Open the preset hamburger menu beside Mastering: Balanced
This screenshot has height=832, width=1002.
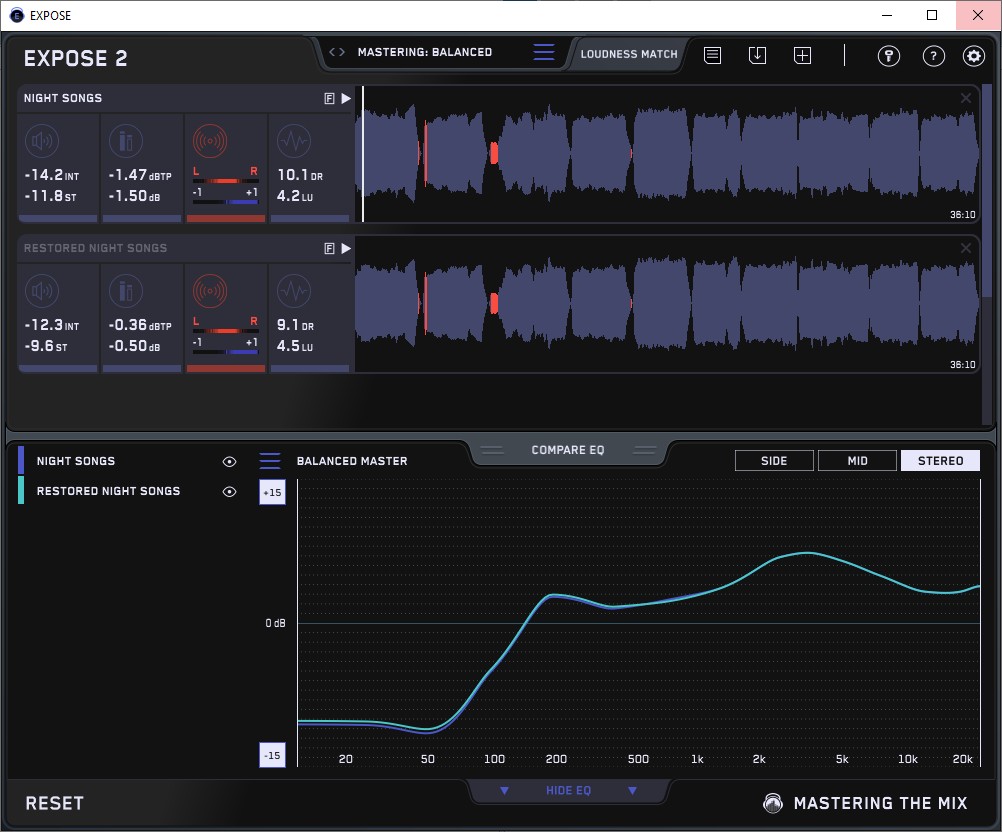pyautogui.click(x=544, y=52)
